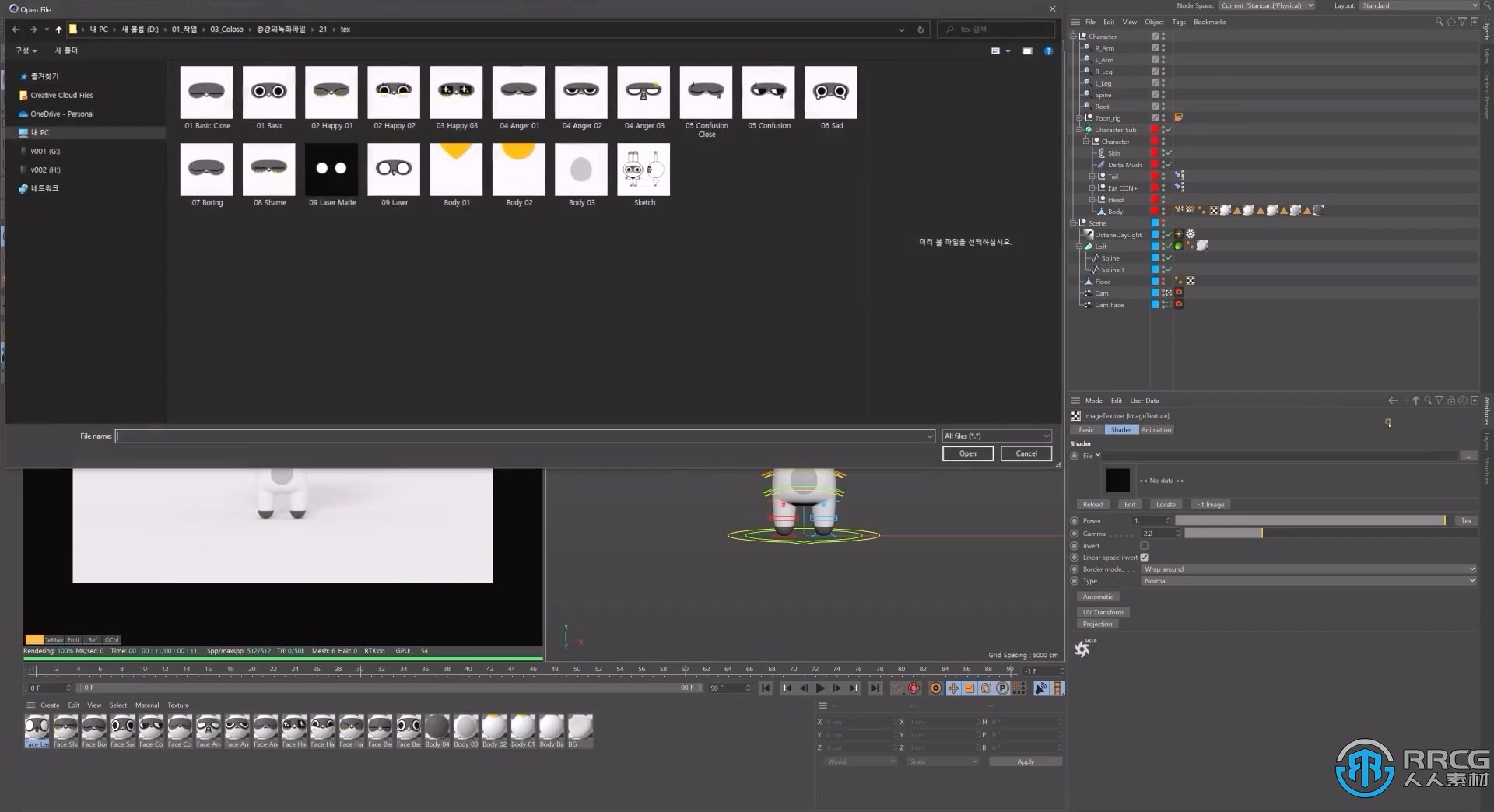Open OneDrive - Personal in sidebar
This screenshot has width=1494, height=812.
pos(62,114)
